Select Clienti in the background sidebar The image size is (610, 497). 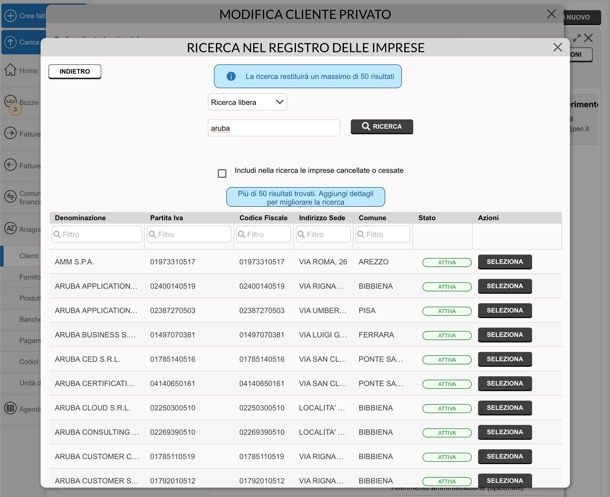click(x=29, y=256)
